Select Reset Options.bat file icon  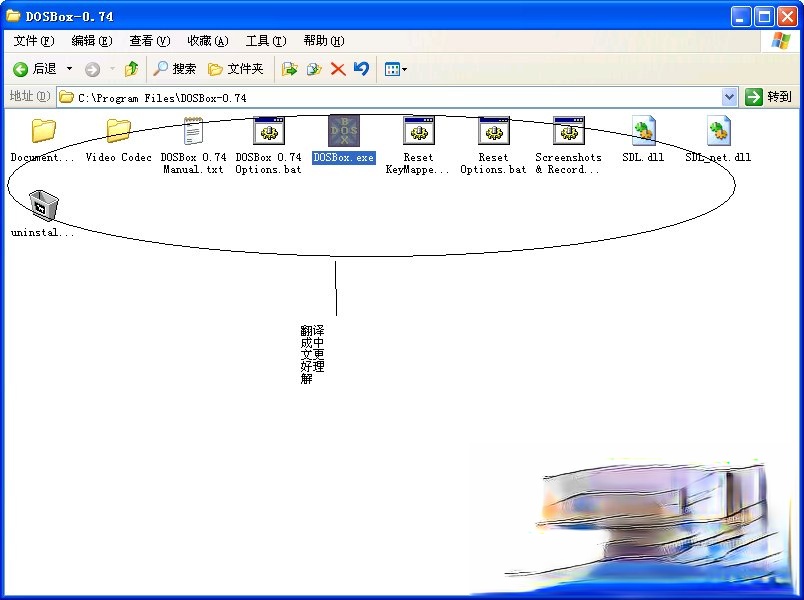493,131
